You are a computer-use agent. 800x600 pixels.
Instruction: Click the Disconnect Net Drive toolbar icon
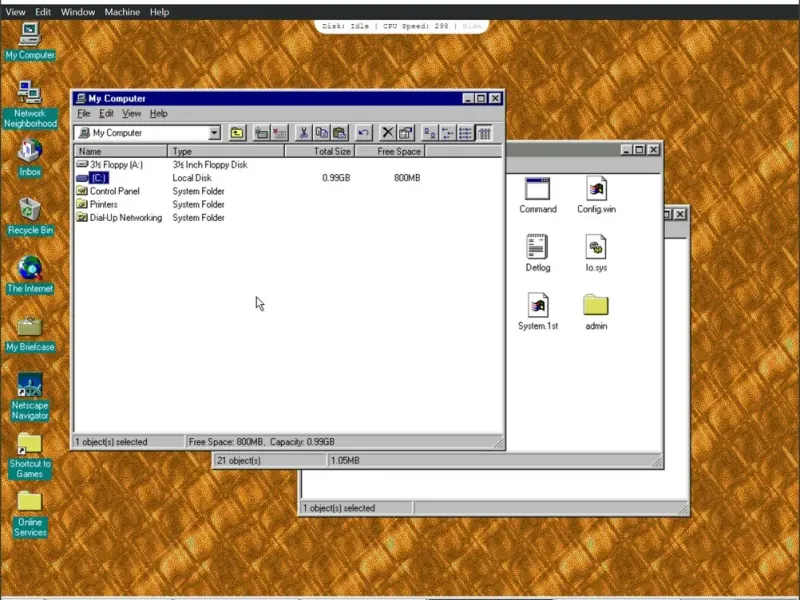tap(280, 133)
